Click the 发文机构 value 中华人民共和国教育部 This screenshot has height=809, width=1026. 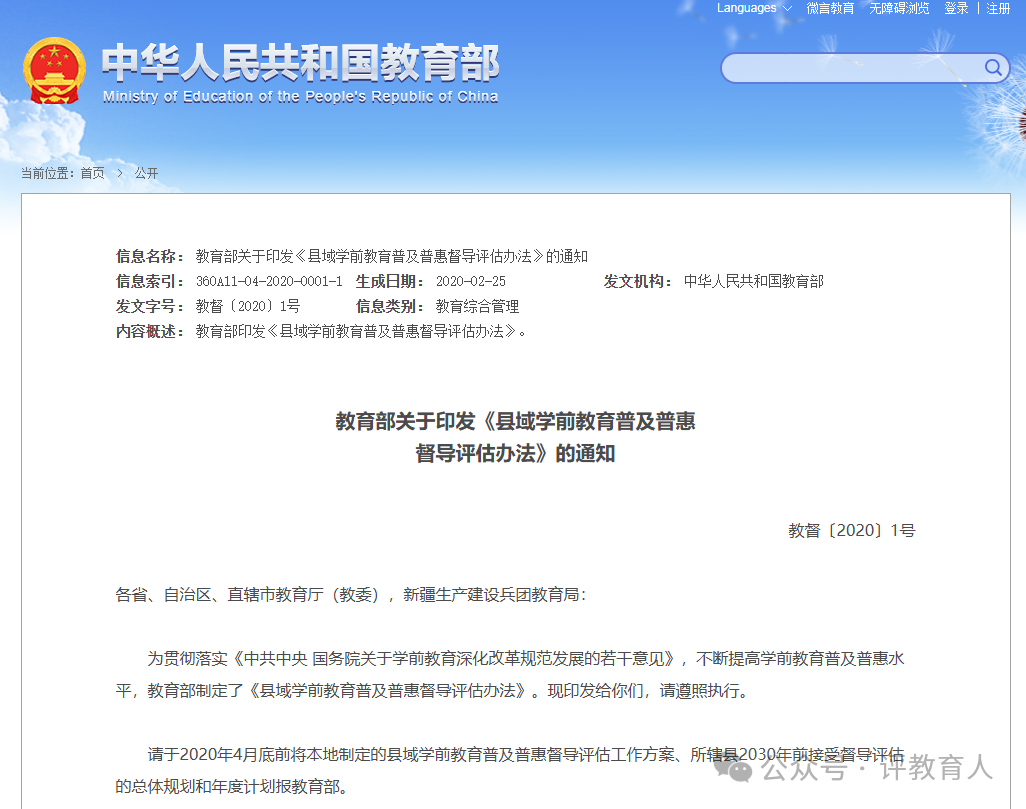[x=753, y=281]
